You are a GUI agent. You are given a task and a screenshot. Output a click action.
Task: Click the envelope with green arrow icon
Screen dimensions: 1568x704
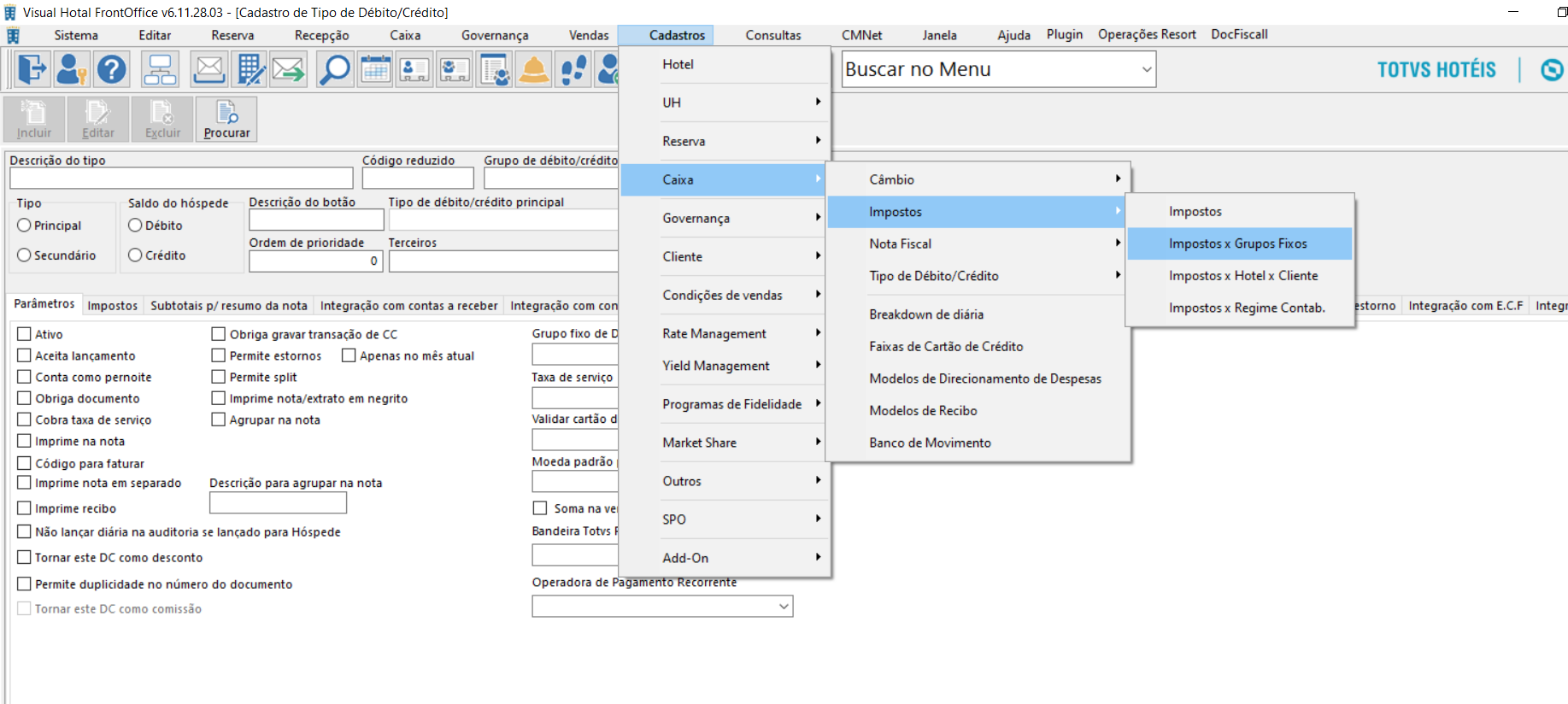289,69
